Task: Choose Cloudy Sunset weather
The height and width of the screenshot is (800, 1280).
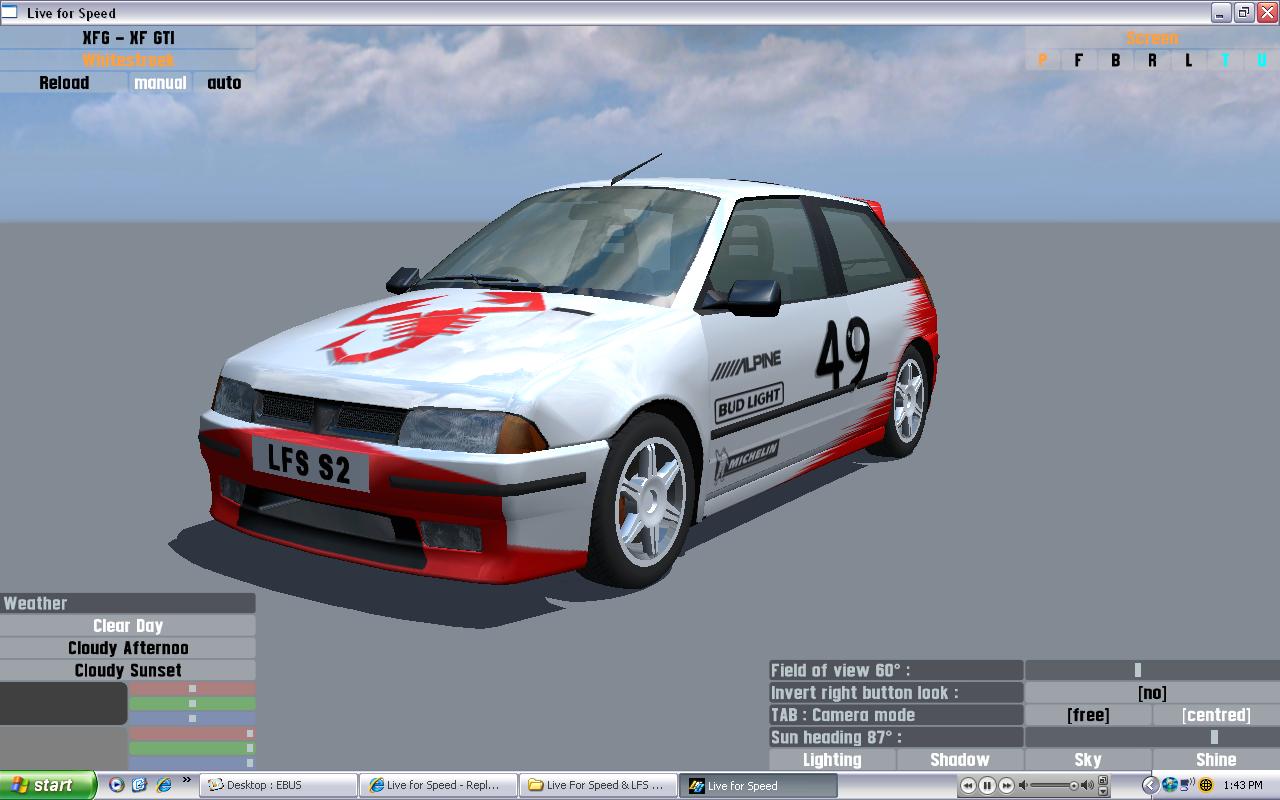Action: point(128,670)
